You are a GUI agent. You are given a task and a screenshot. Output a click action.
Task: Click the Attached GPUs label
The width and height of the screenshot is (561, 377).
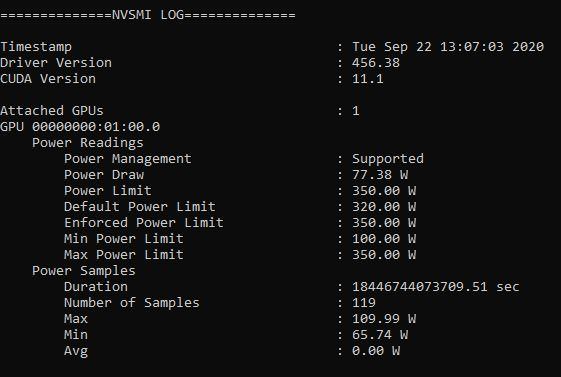[52, 111]
